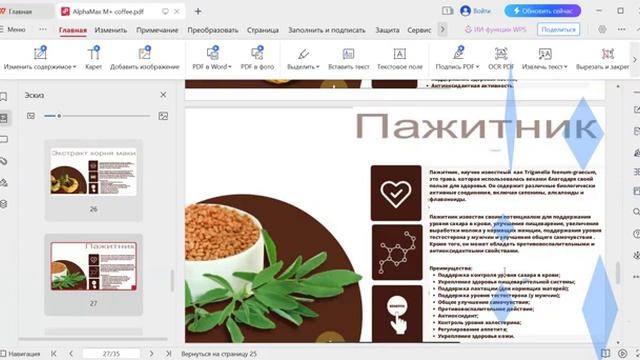640x360 pixels.
Task: Go to the first page
Action: (x=53, y=353)
